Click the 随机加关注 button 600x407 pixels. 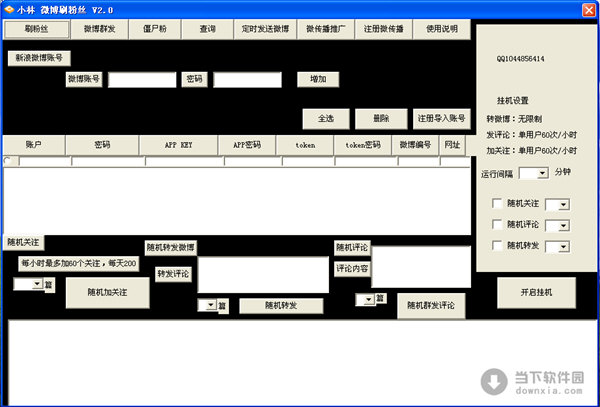[108, 293]
